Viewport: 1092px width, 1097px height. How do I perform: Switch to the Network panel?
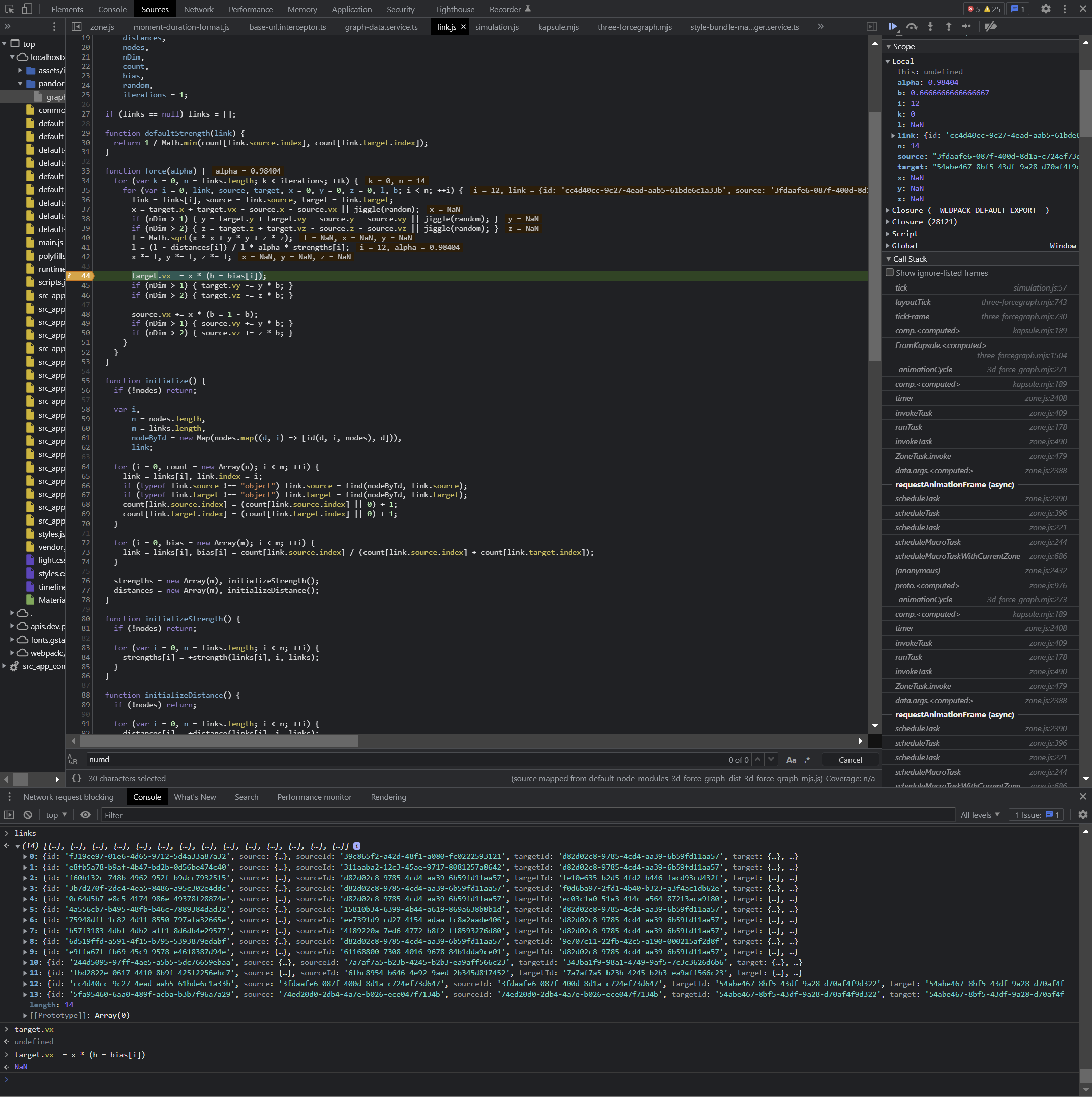coord(199,9)
